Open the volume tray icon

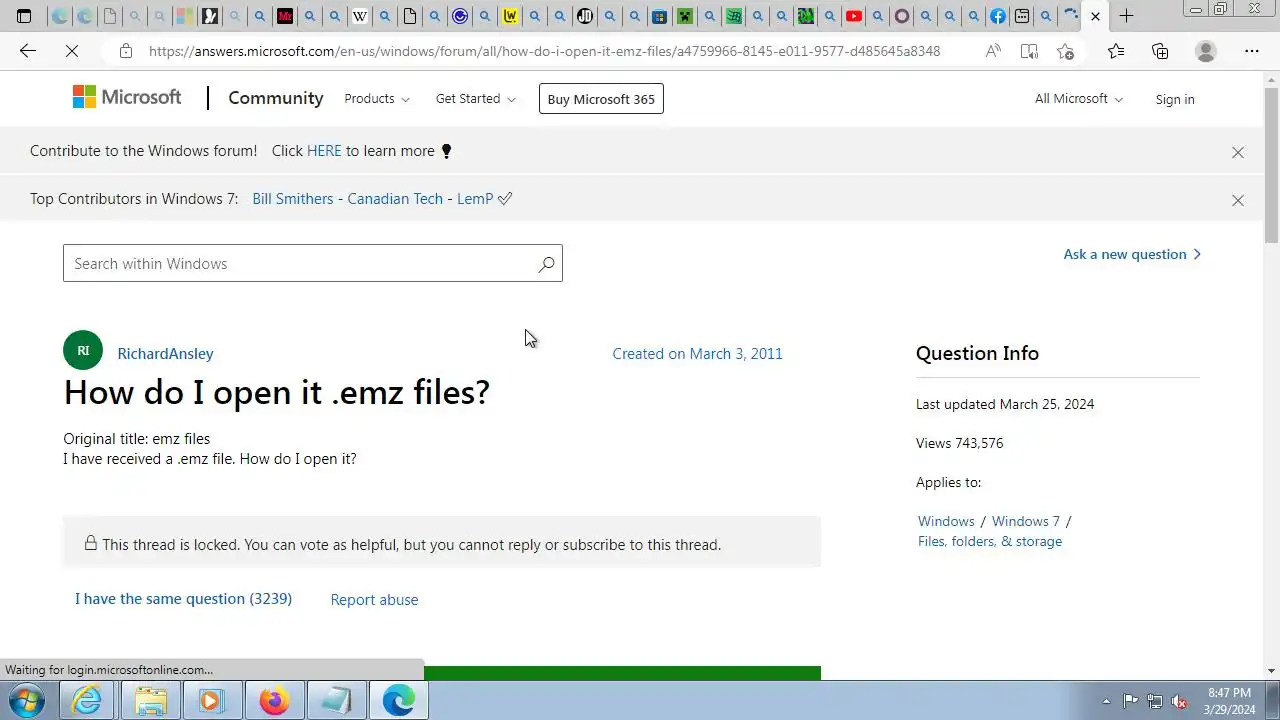[1180, 701]
